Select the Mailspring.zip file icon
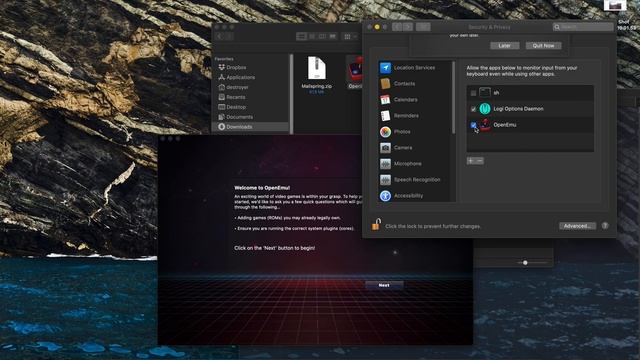Image resolution: width=640 pixels, height=360 pixels. tap(317, 68)
